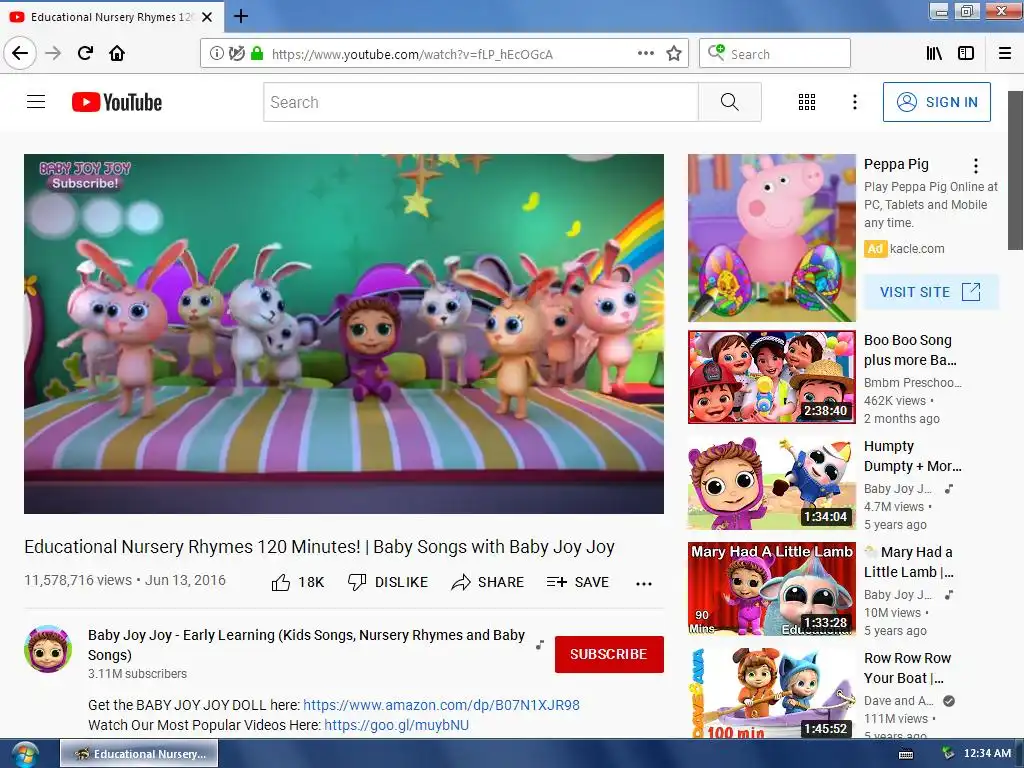Open the Peppa Pig ad options menu

(x=976, y=166)
